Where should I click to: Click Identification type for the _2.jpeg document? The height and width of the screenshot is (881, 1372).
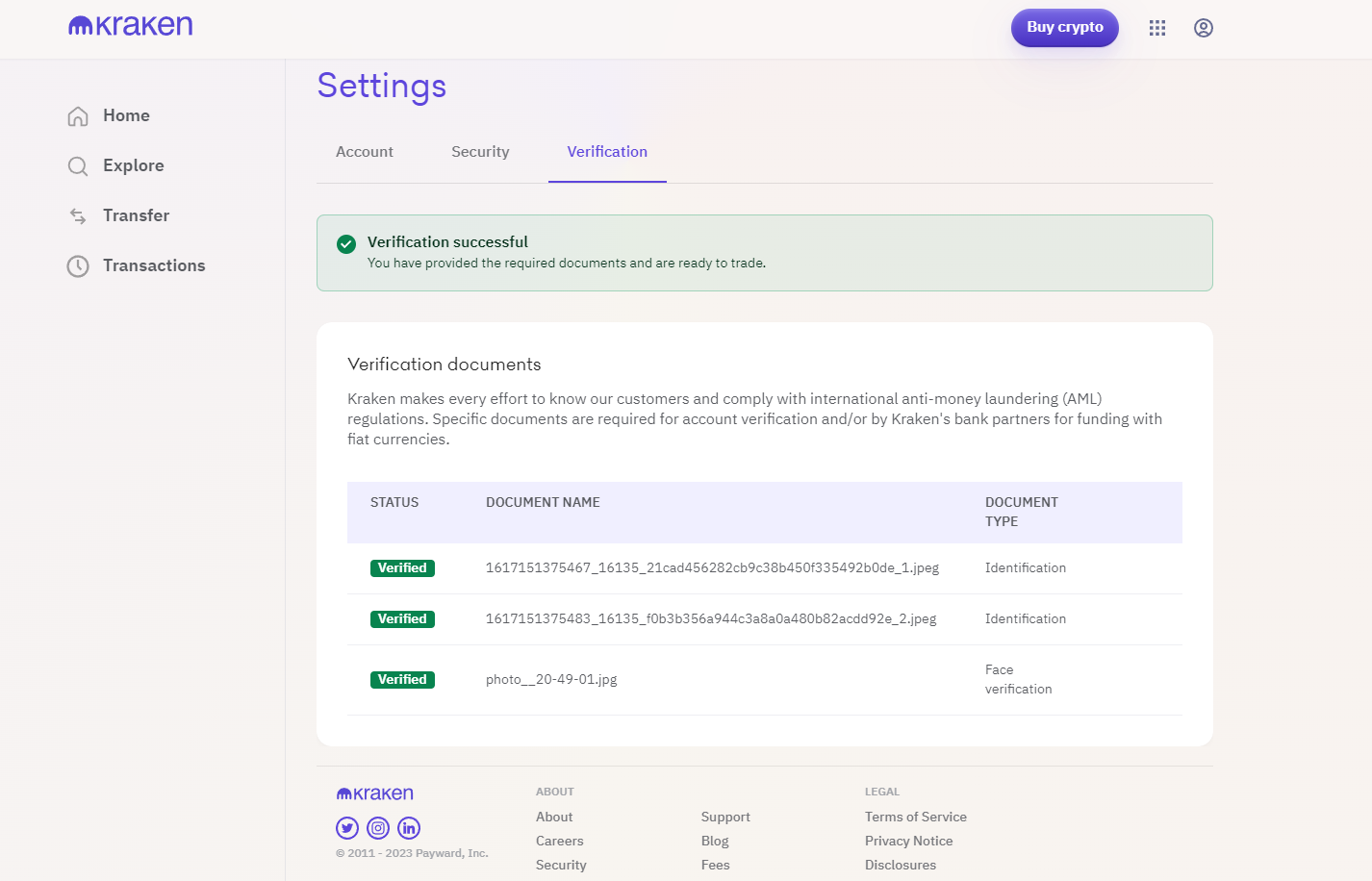[1026, 619]
